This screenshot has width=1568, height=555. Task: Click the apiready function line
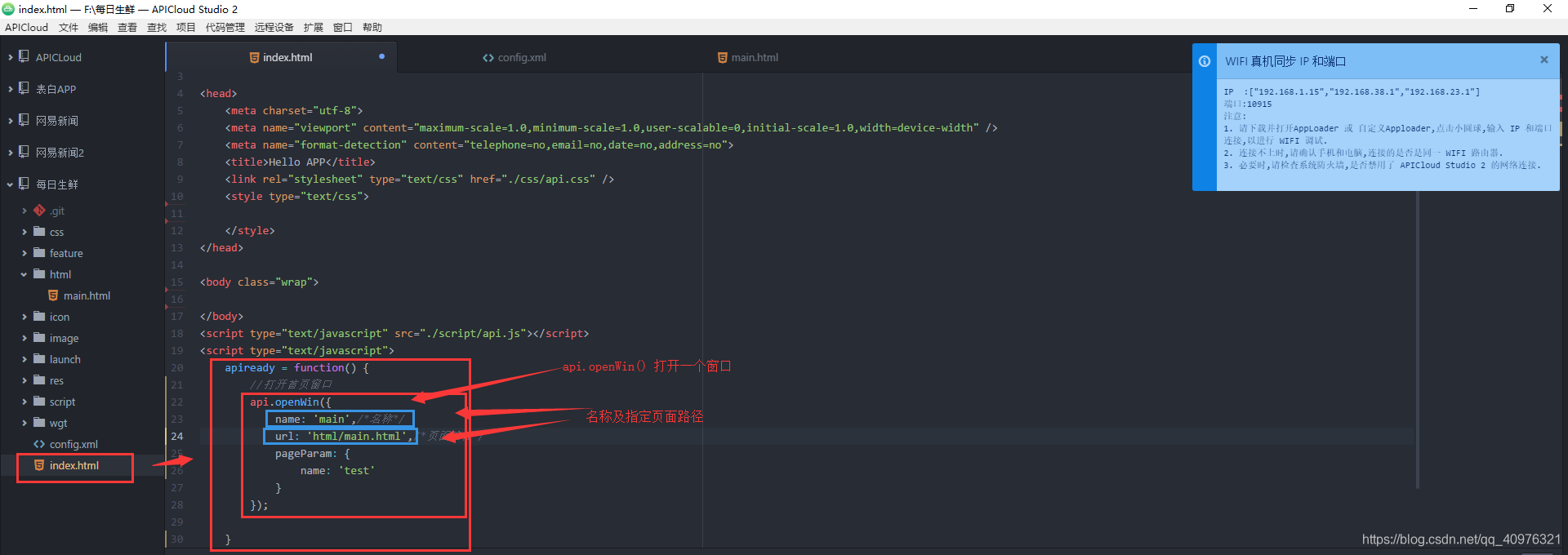click(297, 367)
